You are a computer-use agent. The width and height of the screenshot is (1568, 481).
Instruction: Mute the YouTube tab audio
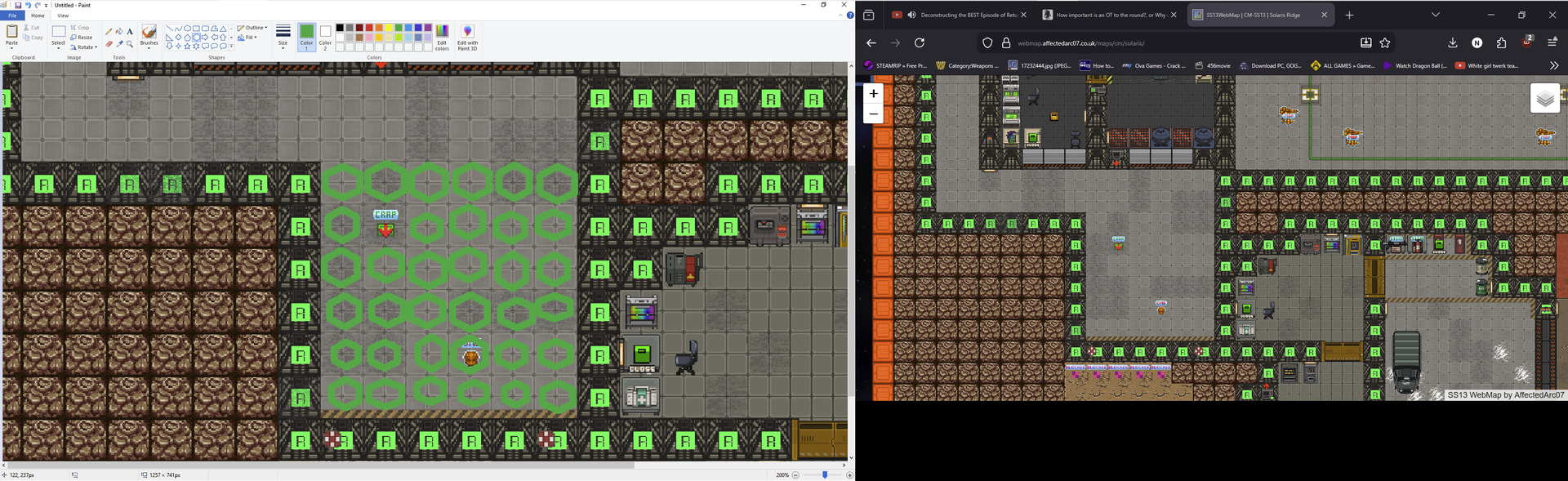[911, 15]
